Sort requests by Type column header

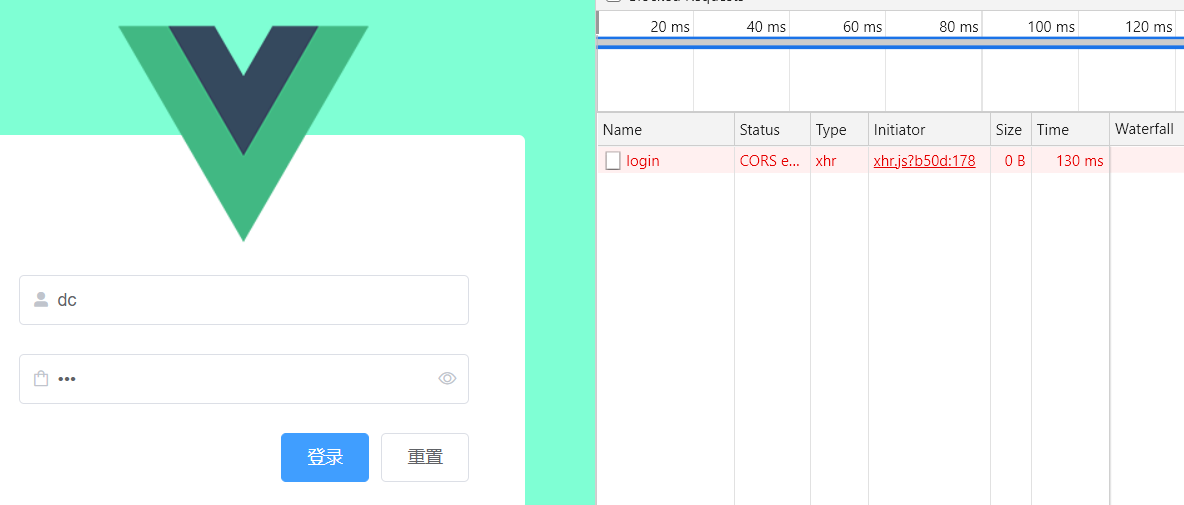point(840,130)
